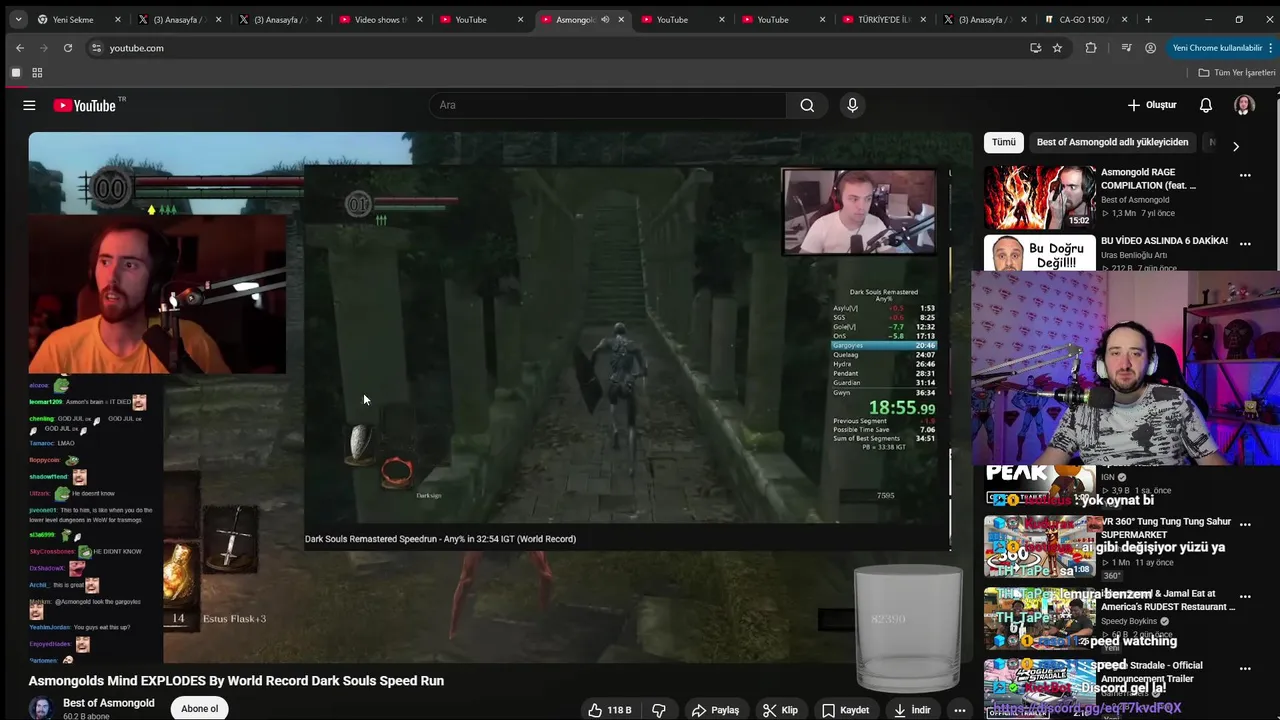Open tab search dropdown arrow
The width and height of the screenshot is (1280, 720).
18,19
